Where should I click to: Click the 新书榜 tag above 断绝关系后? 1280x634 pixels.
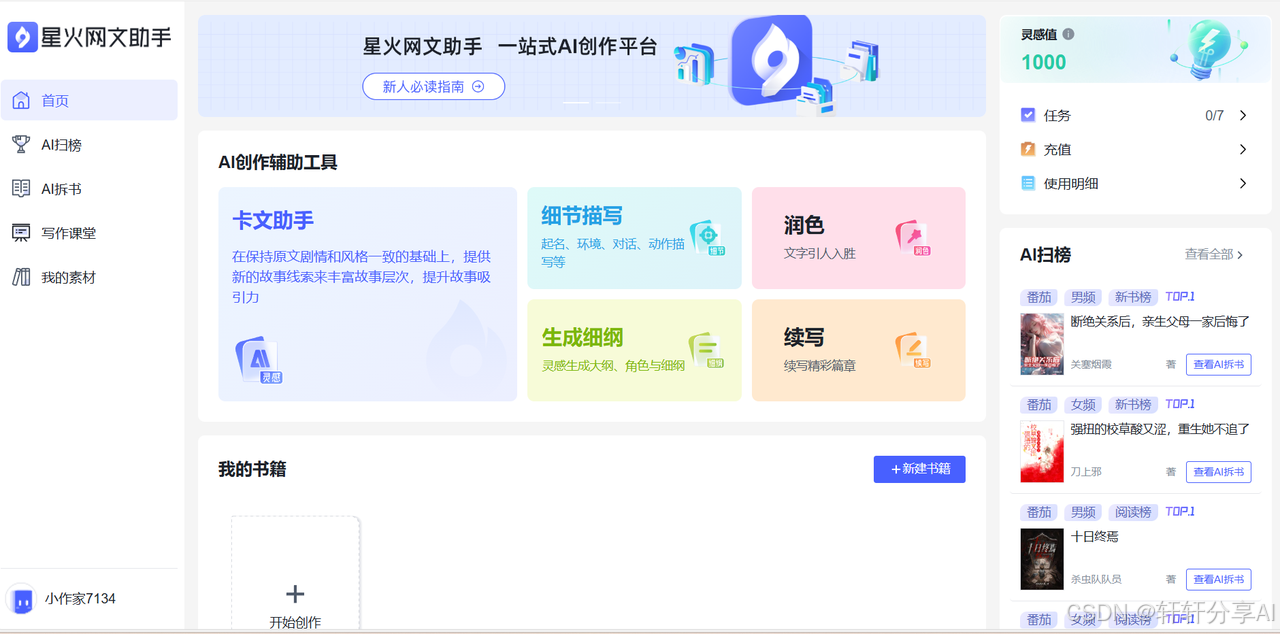tap(1133, 297)
